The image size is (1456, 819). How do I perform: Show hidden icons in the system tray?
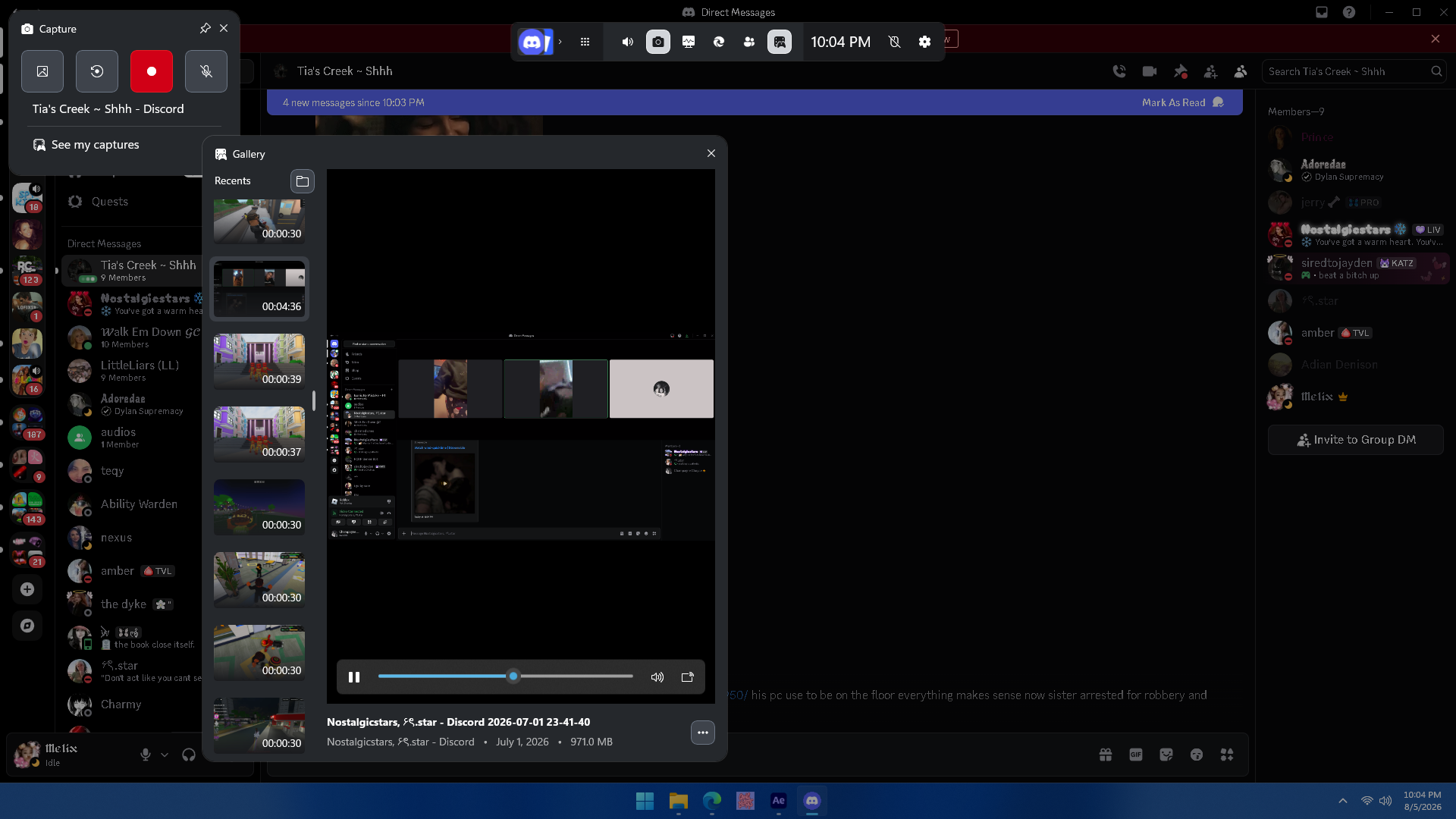point(1343,801)
